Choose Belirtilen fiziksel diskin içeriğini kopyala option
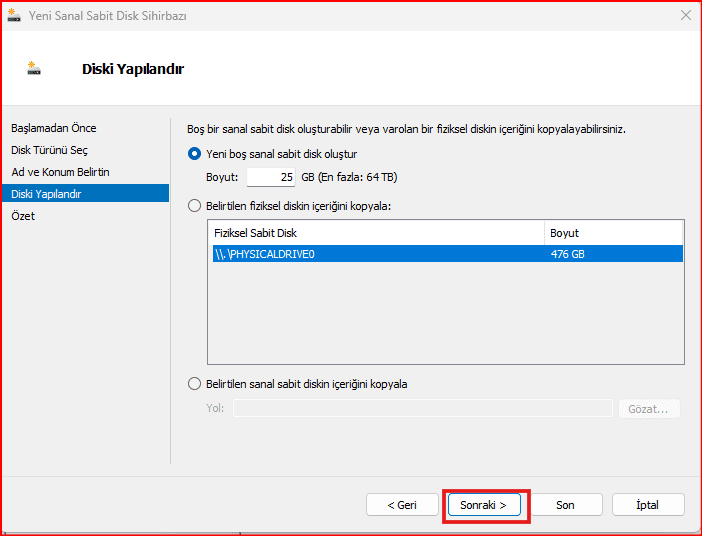Screen dimensions: 702x536 195,206
